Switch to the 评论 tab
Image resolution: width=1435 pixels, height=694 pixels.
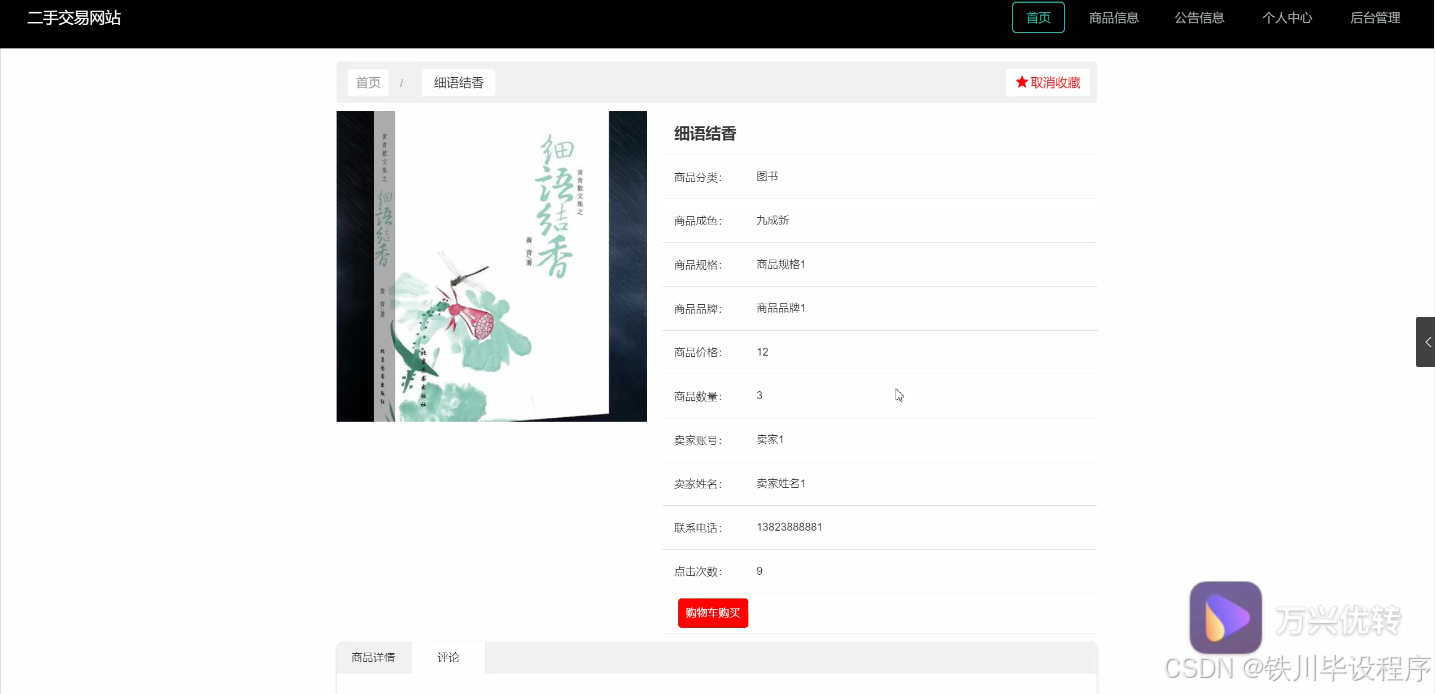tap(448, 658)
